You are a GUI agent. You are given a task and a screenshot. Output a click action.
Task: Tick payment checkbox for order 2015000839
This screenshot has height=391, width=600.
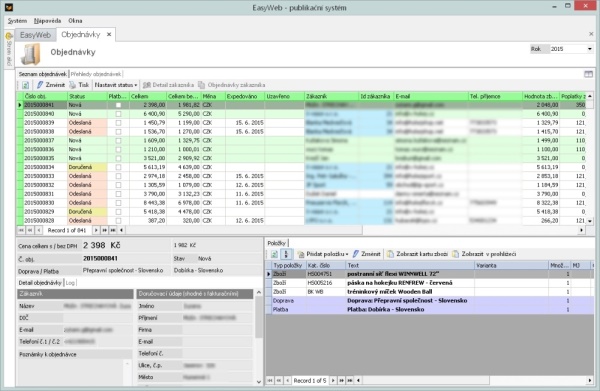tap(118, 123)
